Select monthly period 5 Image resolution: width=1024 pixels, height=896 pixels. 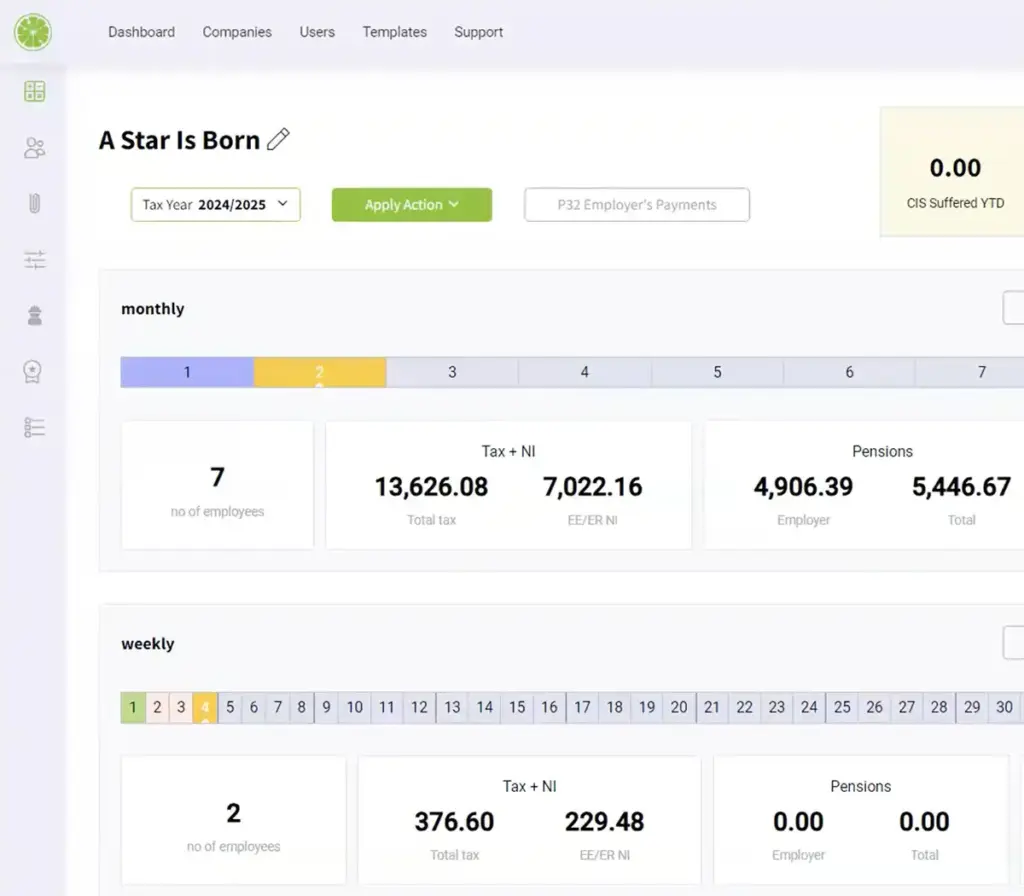[717, 372]
